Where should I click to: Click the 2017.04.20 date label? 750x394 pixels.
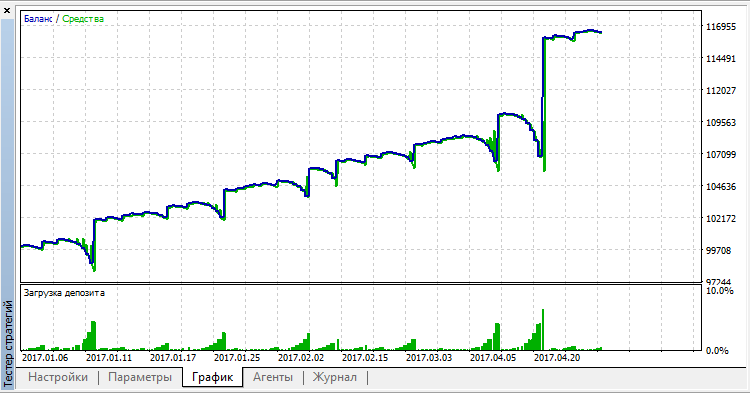557,358
